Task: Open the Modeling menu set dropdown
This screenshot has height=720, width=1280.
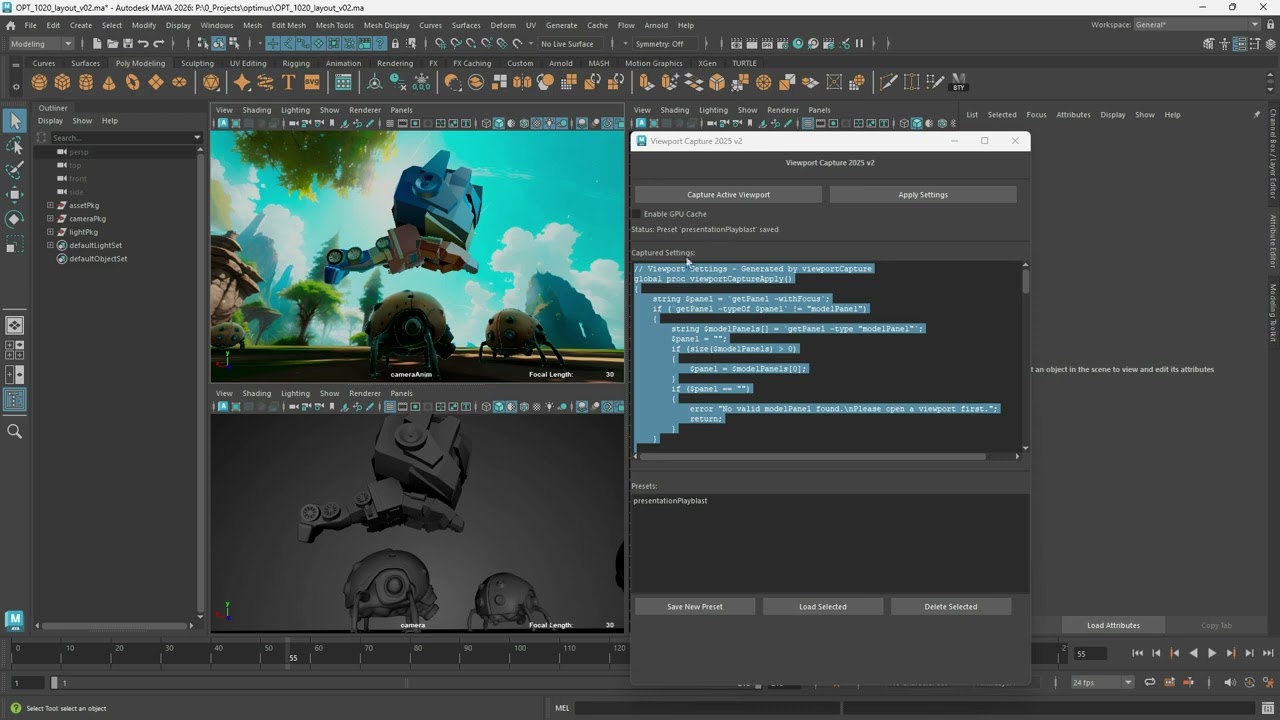Action: pyautogui.click(x=40, y=43)
